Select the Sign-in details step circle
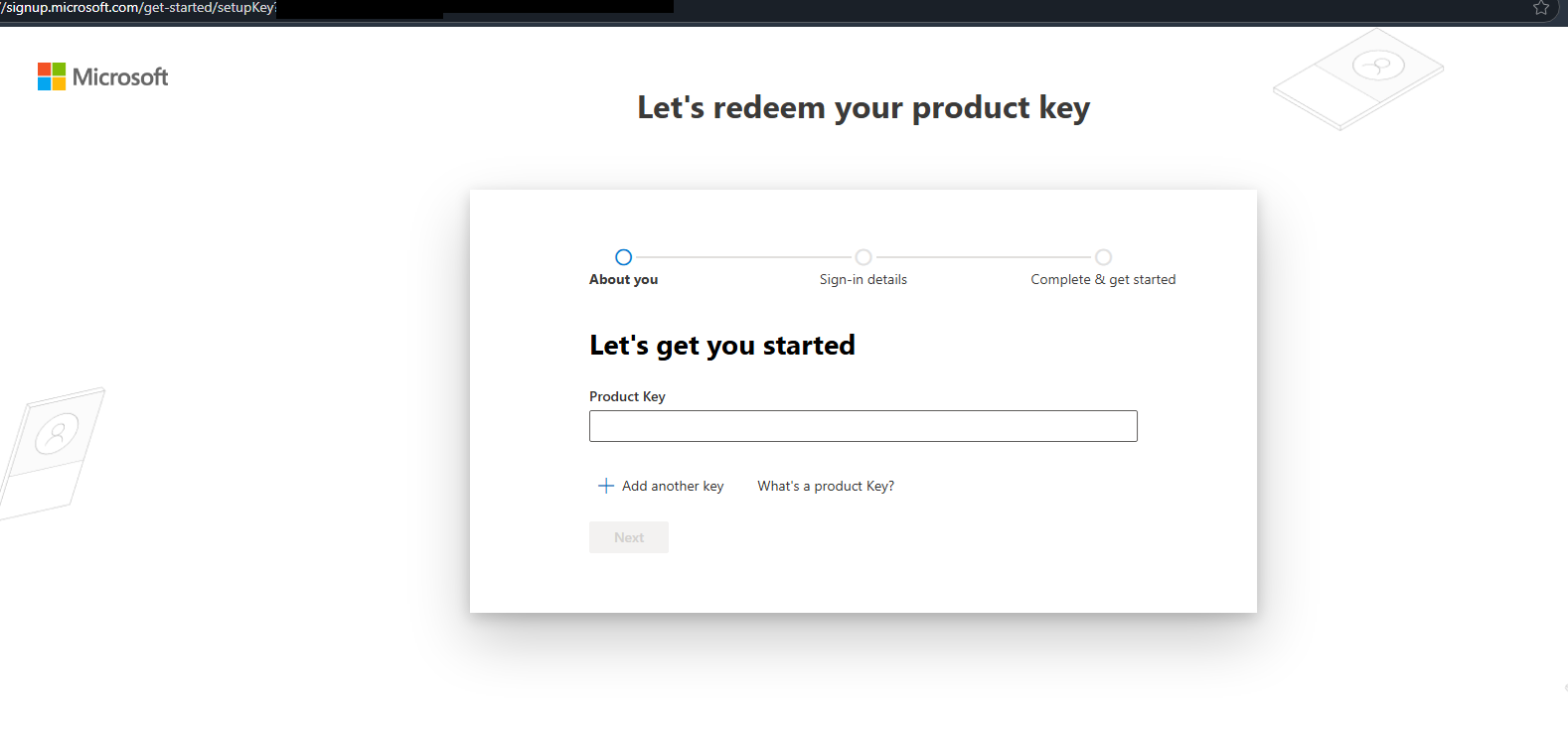Screen dimensions: 1568x729 pyautogui.click(x=863, y=257)
